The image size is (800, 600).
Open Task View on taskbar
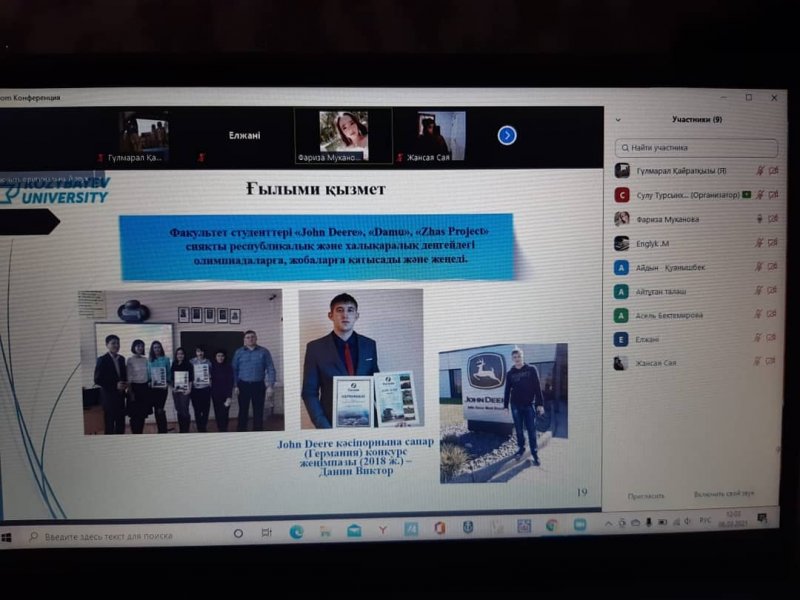(266, 533)
